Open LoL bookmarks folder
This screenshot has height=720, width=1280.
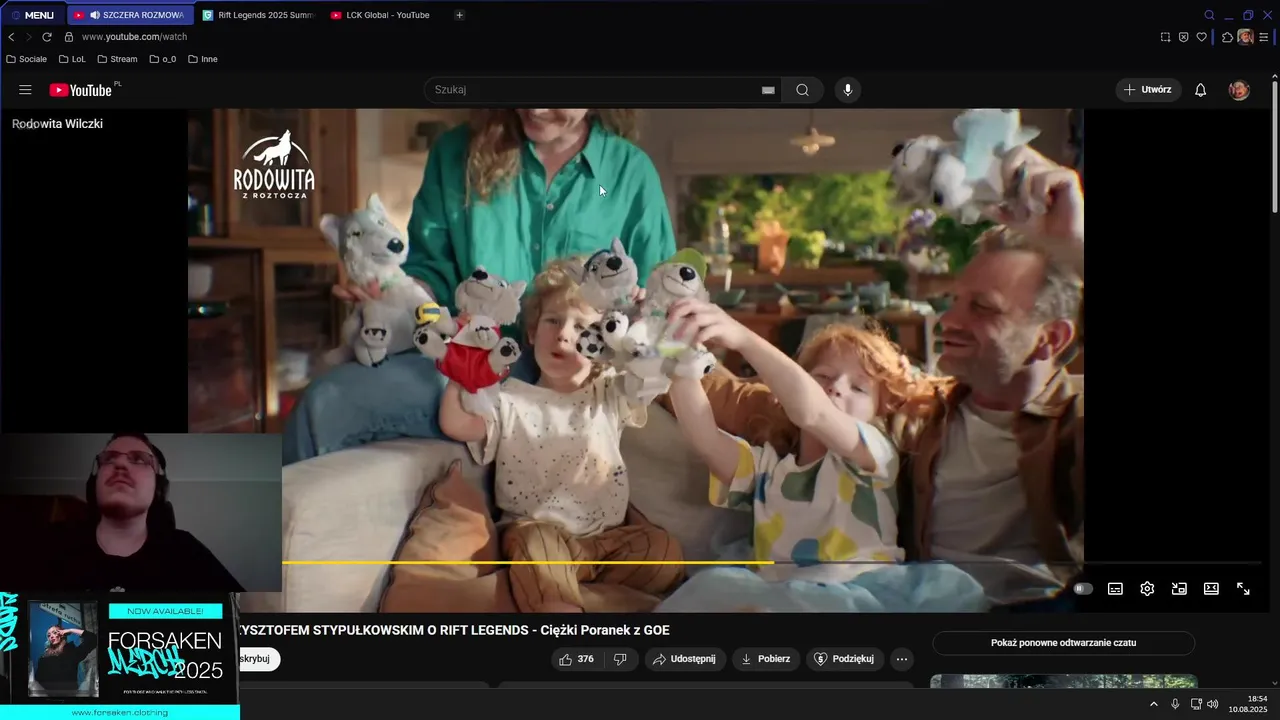click(x=72, y=59)
